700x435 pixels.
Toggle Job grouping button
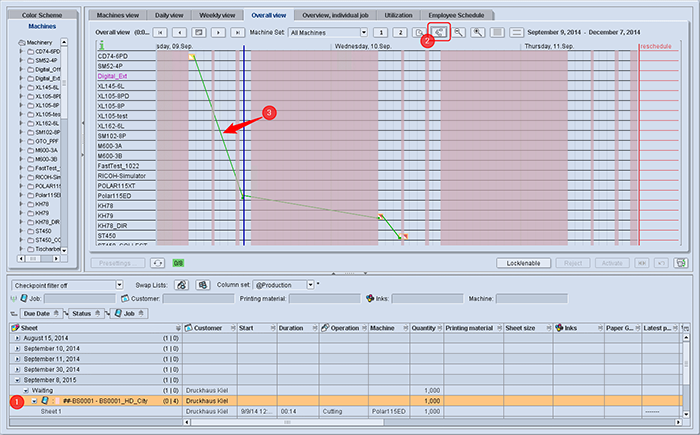click(x=129, y=314)
